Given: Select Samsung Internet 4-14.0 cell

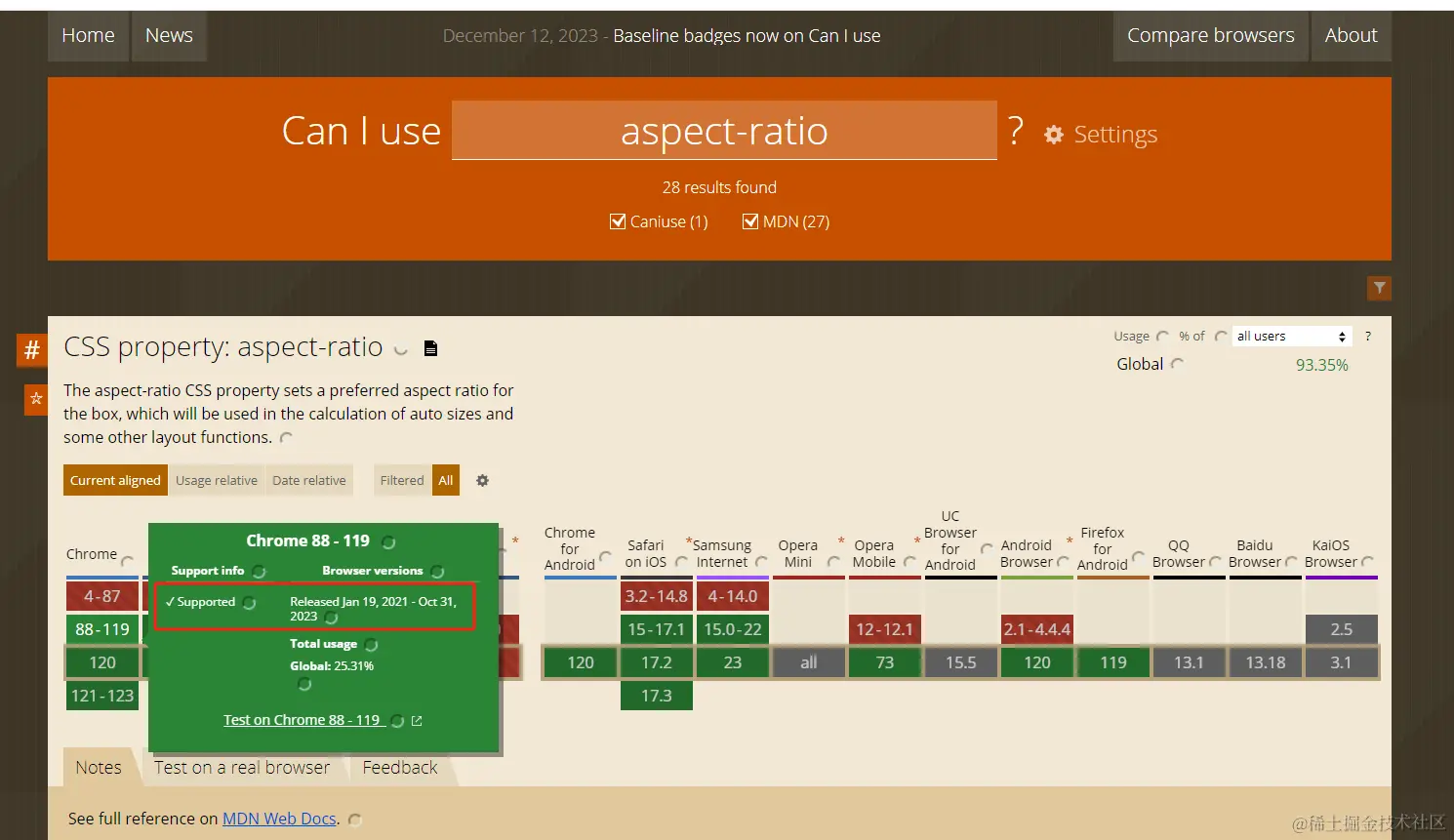Looking at the screenshot, I should click(733, 596).
